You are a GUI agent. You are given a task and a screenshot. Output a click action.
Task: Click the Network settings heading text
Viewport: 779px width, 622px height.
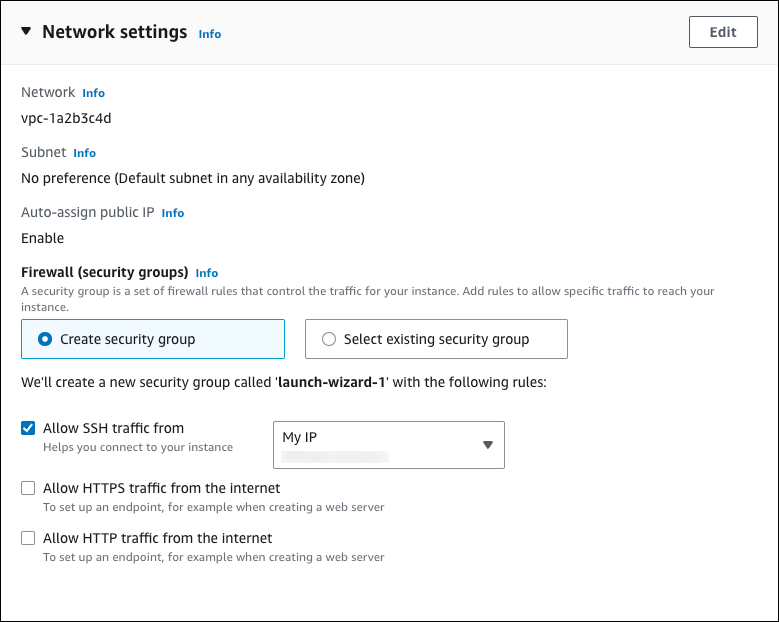(114, 32)
